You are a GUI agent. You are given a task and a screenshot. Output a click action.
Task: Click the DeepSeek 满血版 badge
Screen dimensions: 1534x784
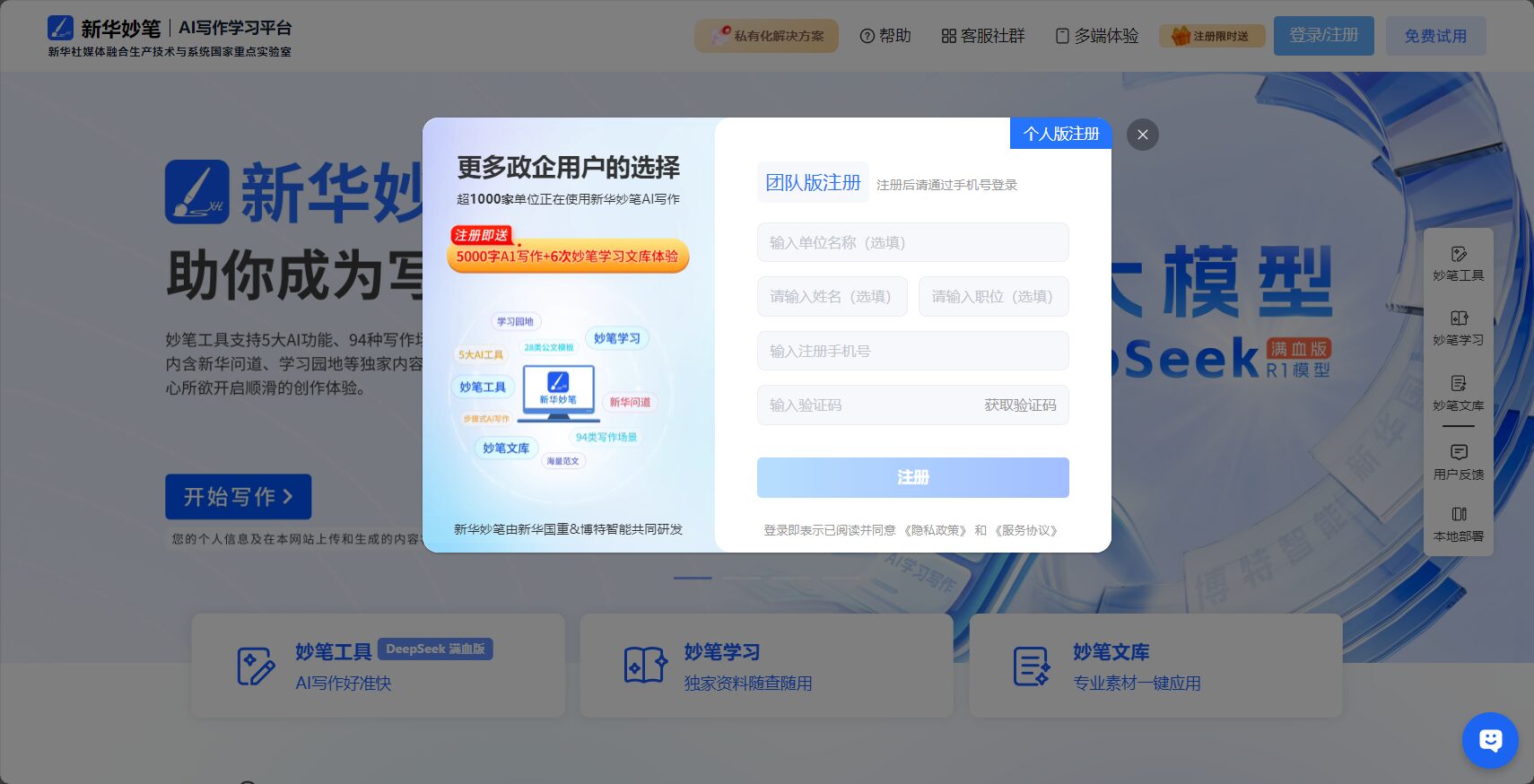coord(435,649)
